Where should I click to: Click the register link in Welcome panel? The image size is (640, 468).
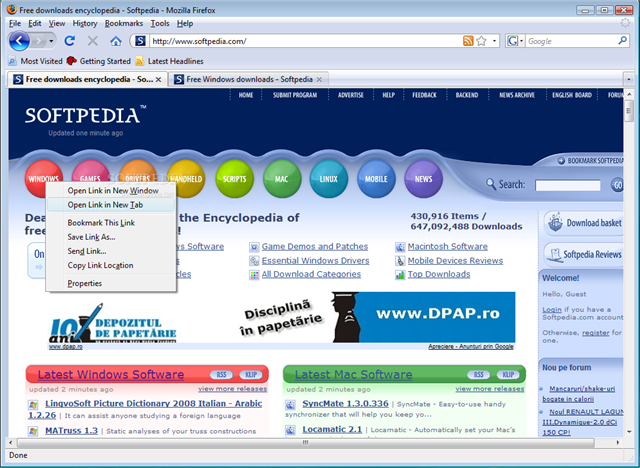(596, 333)
